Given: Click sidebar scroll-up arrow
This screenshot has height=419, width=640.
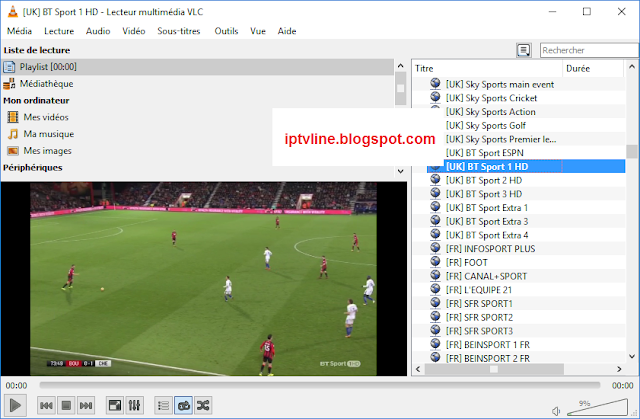Looking at the screenshot, I should pyautogui.click(x=400, y=66).
